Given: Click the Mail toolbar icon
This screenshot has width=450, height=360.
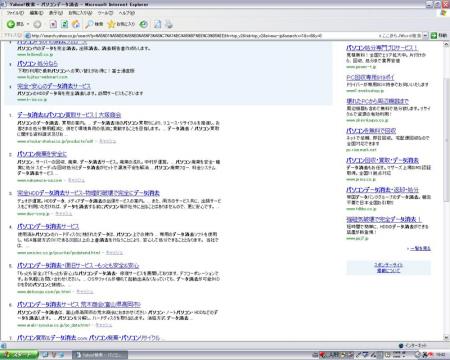Looking at the screenshot, I should 157,24.
